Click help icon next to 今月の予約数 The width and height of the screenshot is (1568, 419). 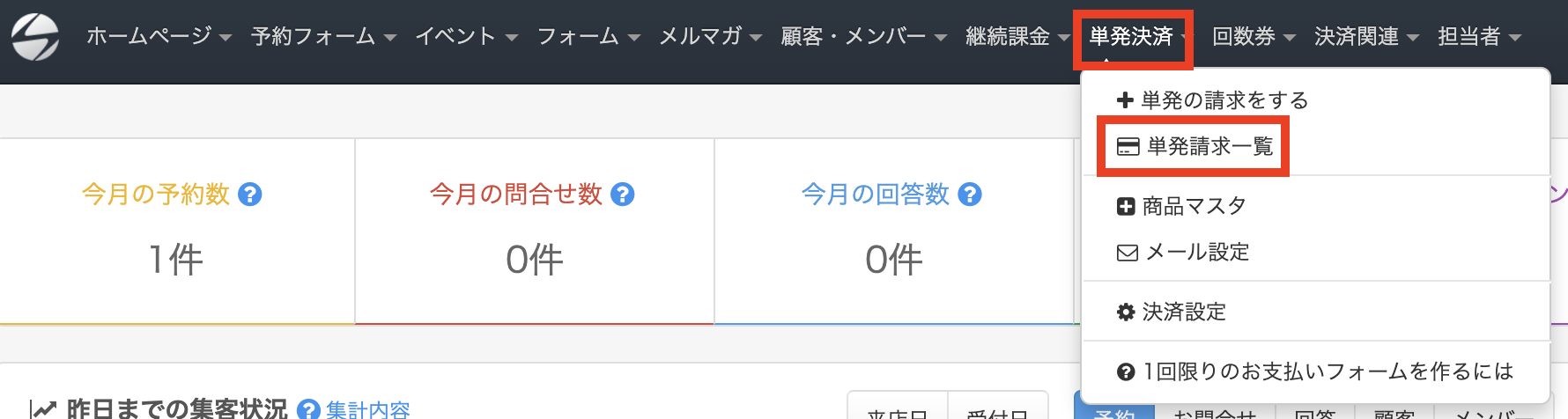[x=250, y=195]
